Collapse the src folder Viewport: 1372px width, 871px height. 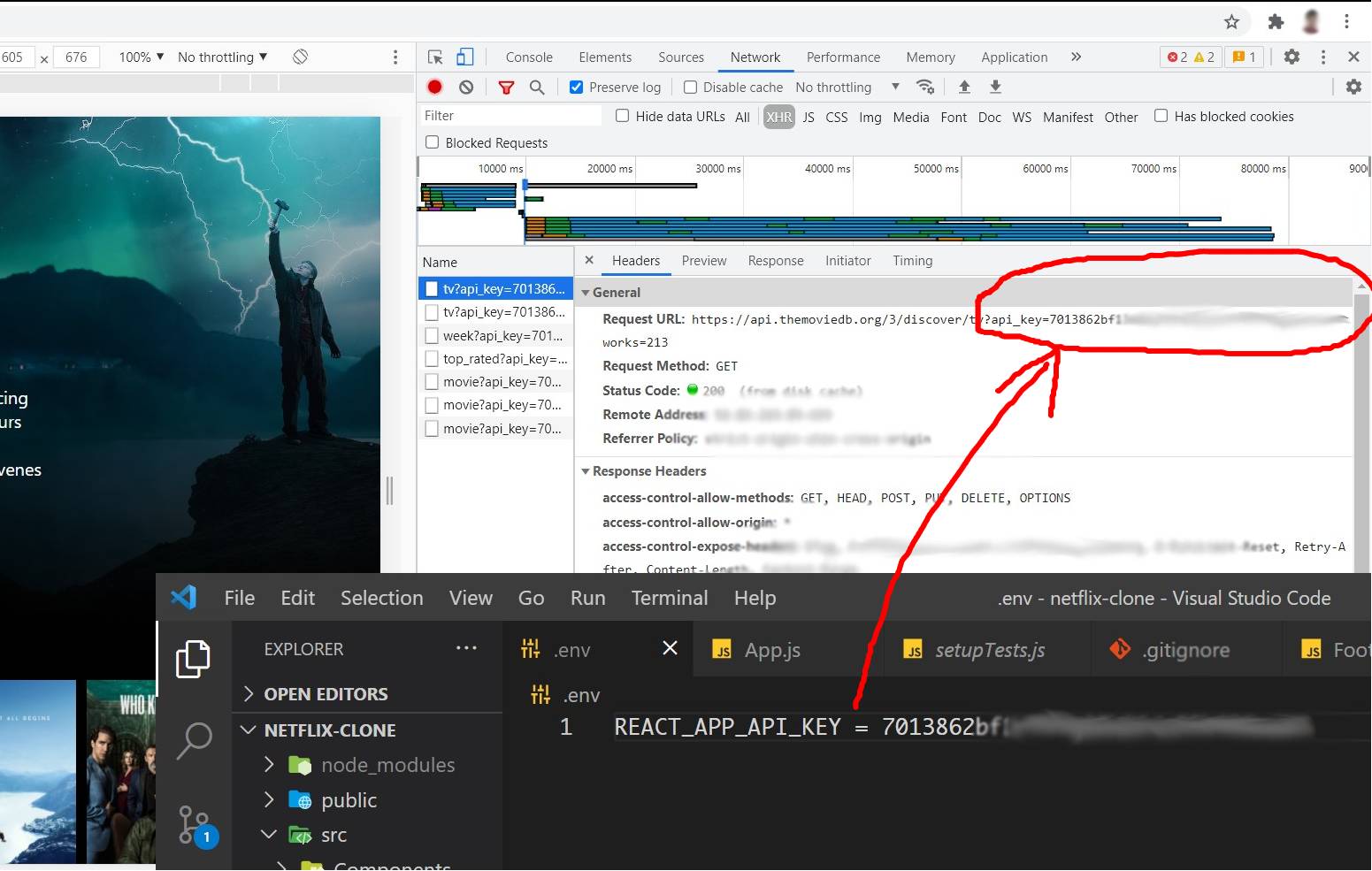tap(269, 835)
